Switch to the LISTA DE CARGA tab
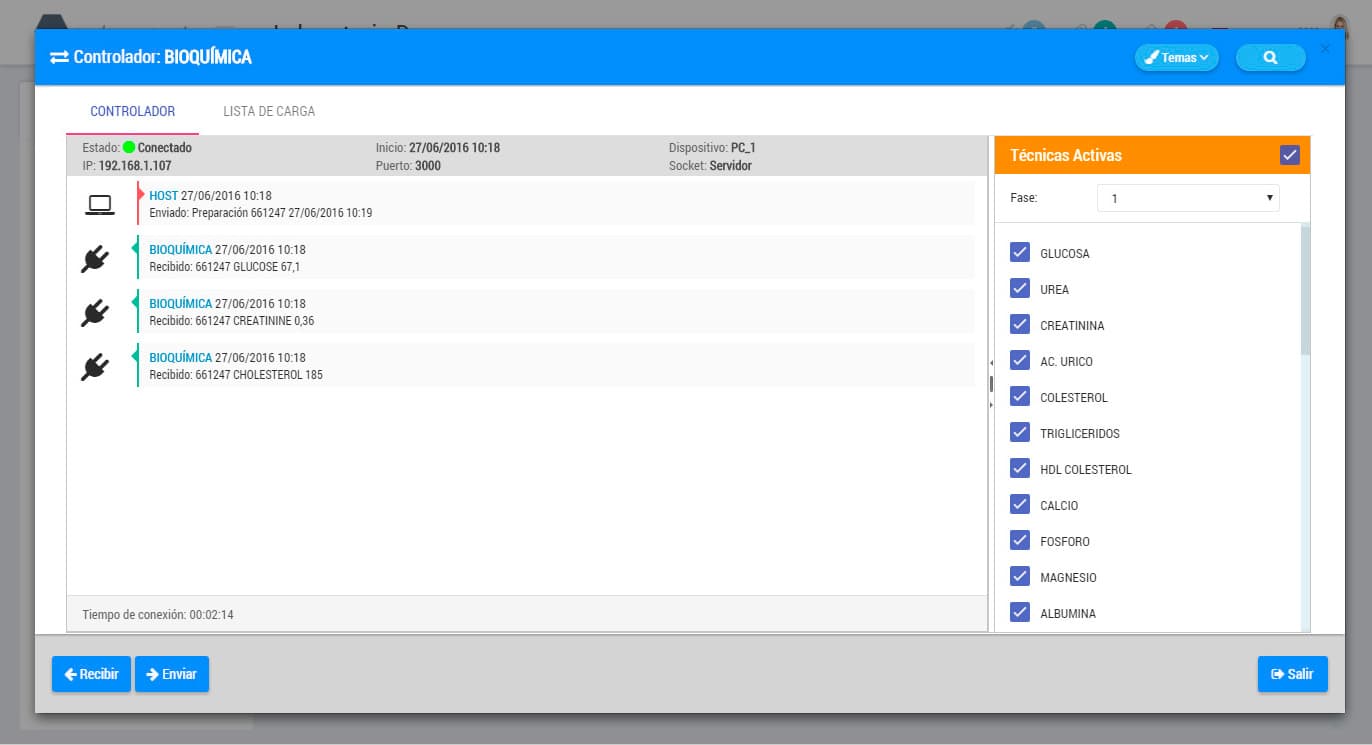Screen dimensions: 1372x745 pos(269,111)
